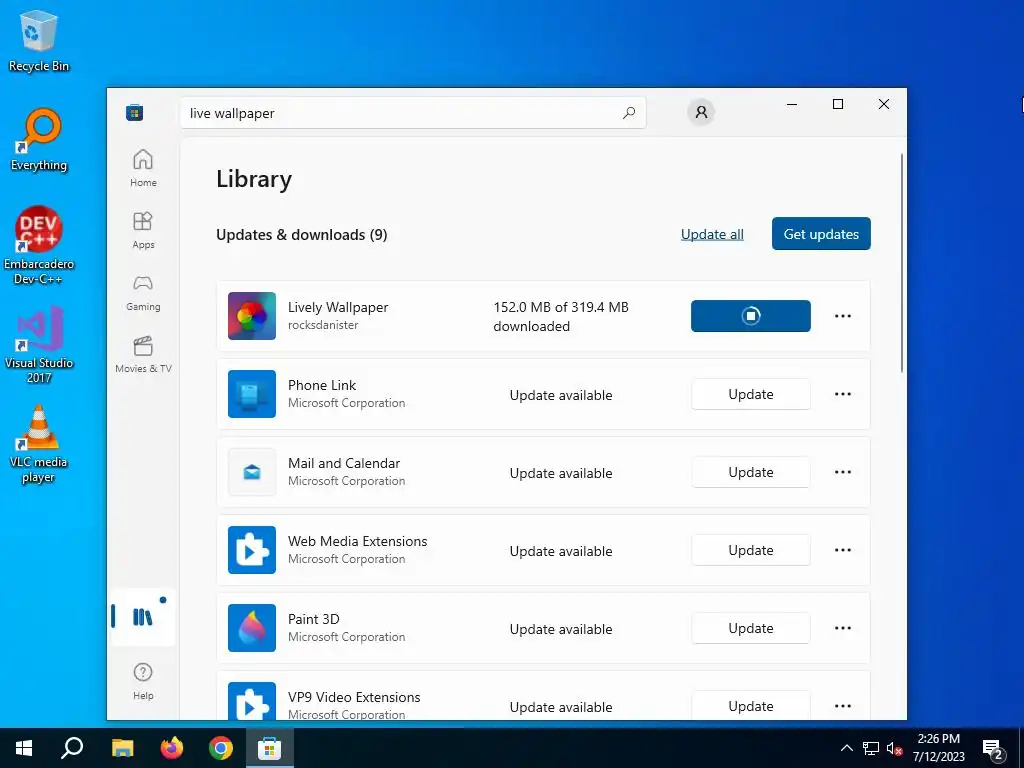Click Web Media Extensions app icon
Viewport: 1024px width, 768px height.
point(251,550)
